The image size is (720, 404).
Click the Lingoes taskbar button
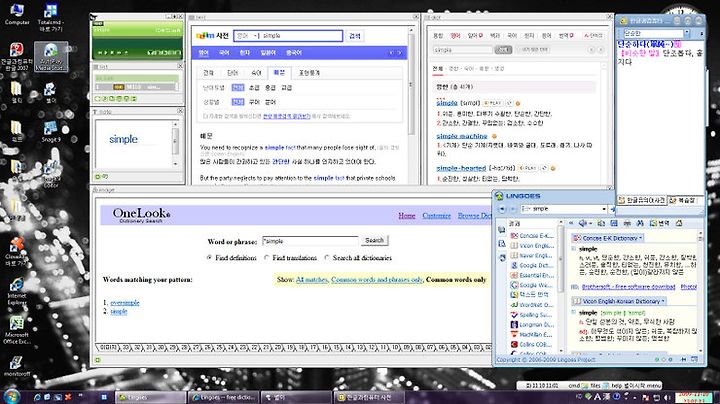[x=150, y=397]
